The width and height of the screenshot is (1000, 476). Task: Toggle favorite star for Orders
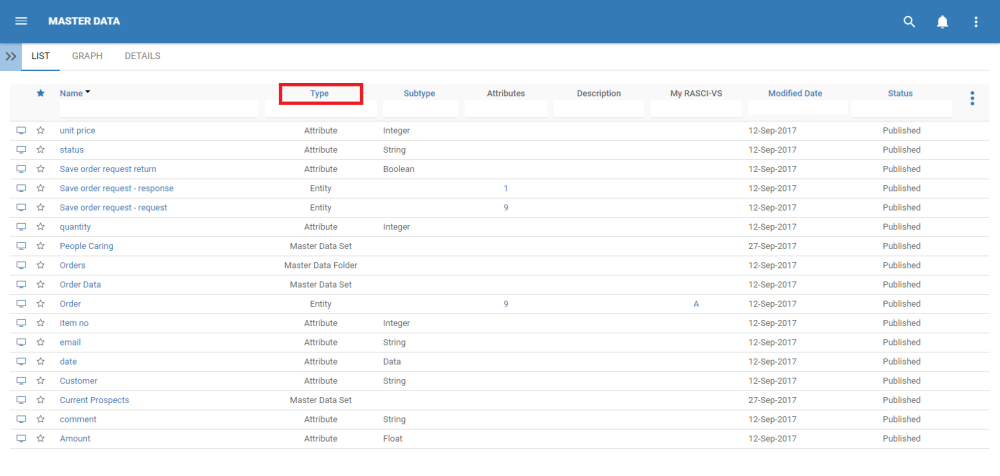[x=41, y=265]
